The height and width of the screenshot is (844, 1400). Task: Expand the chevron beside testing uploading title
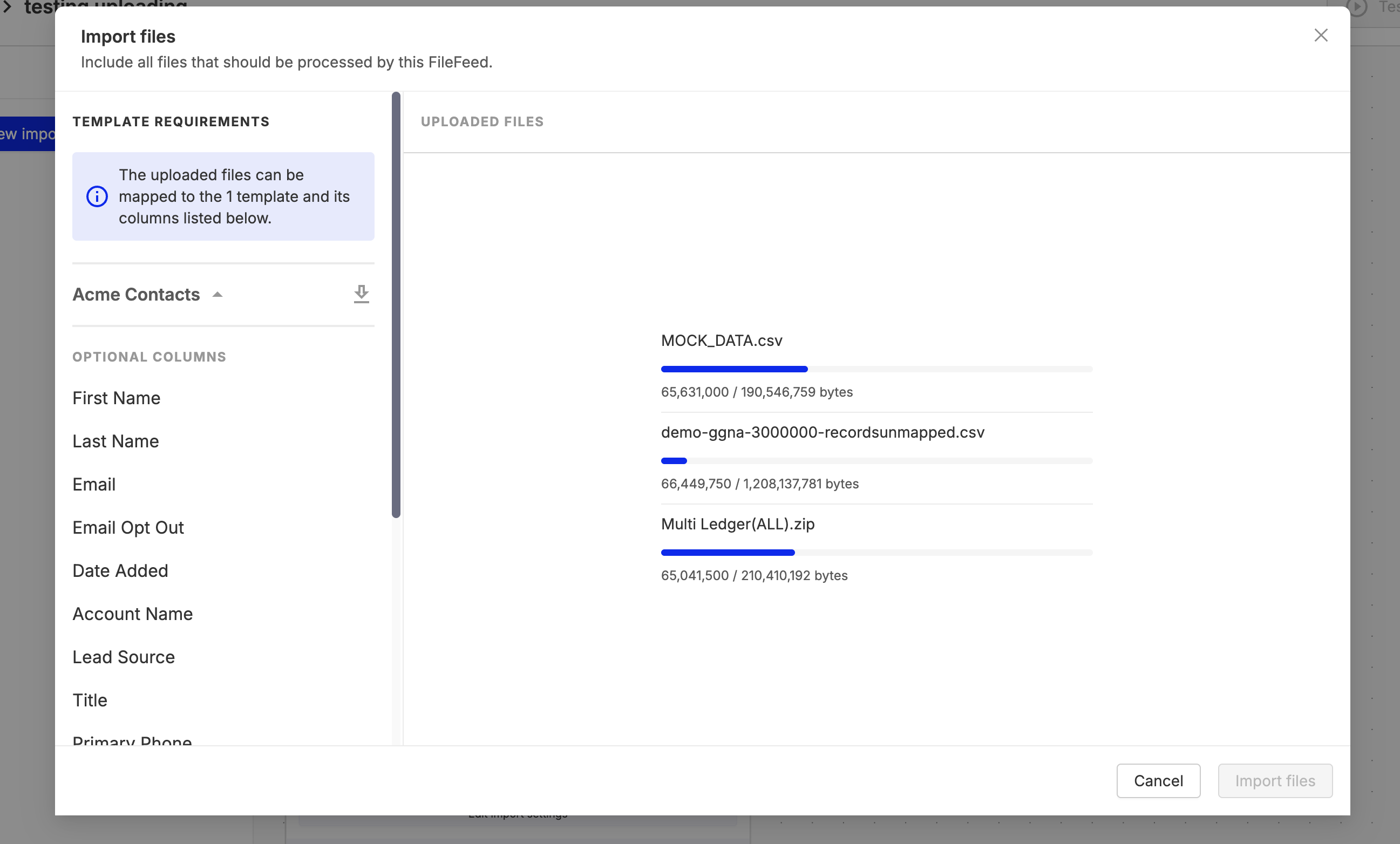click(x=7, y=7)
